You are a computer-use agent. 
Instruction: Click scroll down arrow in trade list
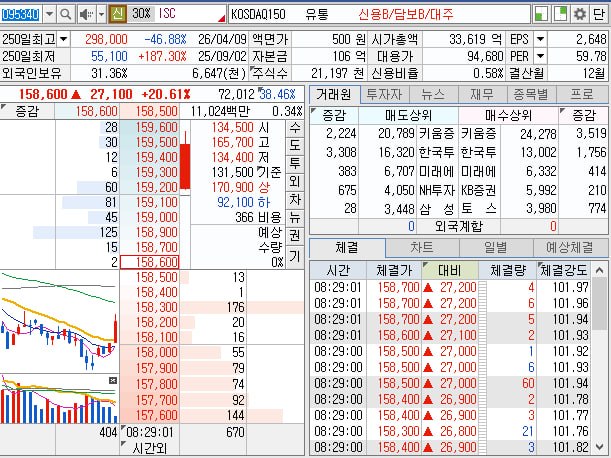(599, 447)
